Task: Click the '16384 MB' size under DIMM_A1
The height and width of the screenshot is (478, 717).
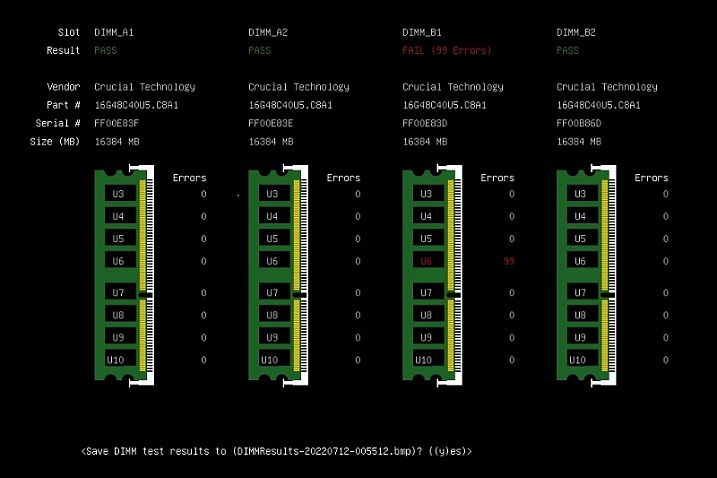Action: pos(117,142)
